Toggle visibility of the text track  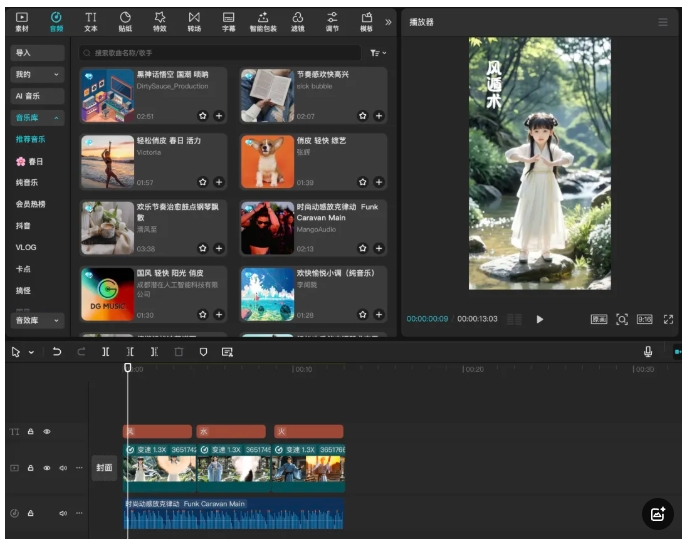[46, 432]
